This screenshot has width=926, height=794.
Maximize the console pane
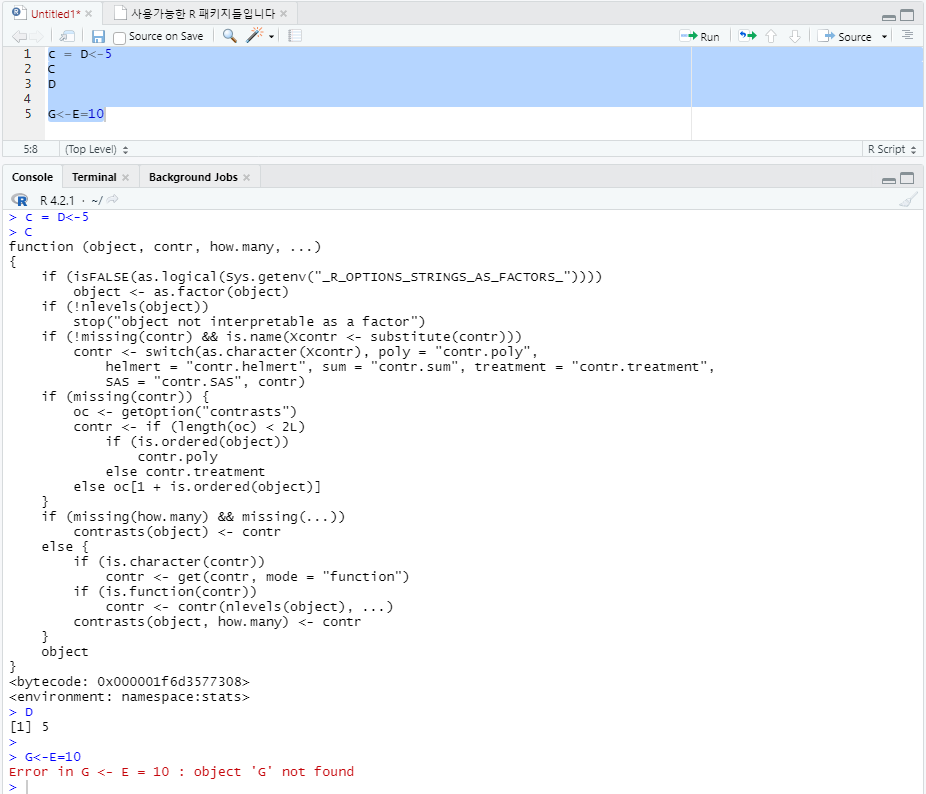907,178
